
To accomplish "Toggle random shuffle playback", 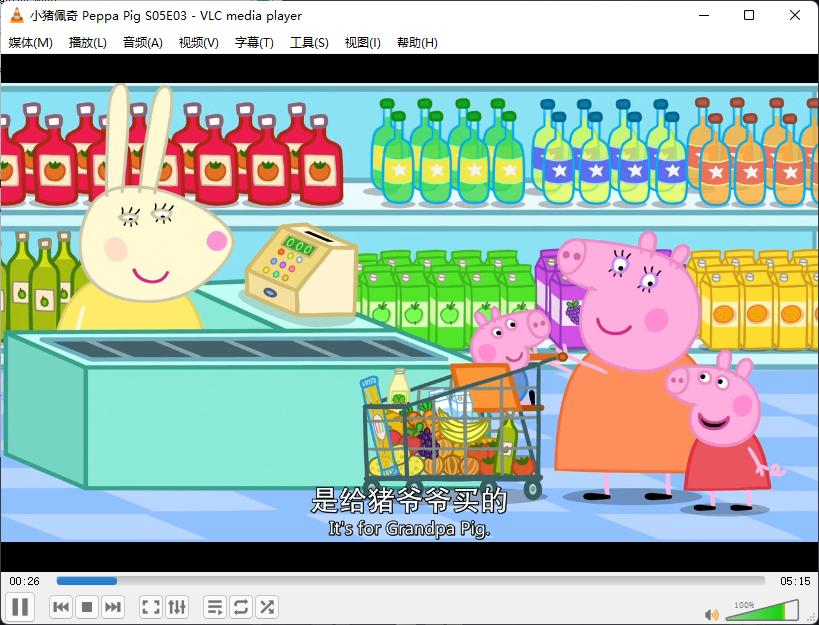I will pos(267,607).
